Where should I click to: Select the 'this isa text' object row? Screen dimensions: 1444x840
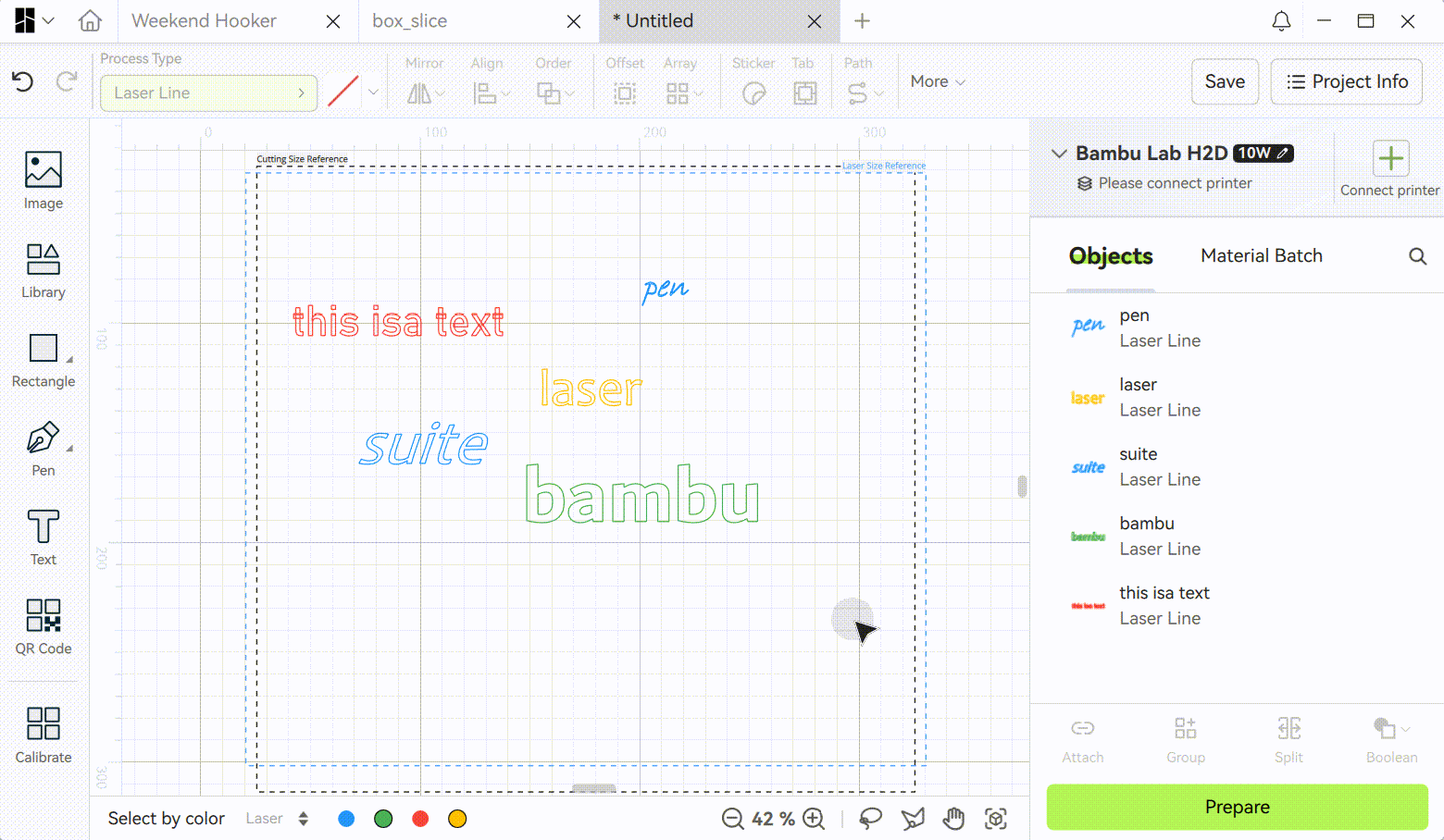pos(1238,606)
